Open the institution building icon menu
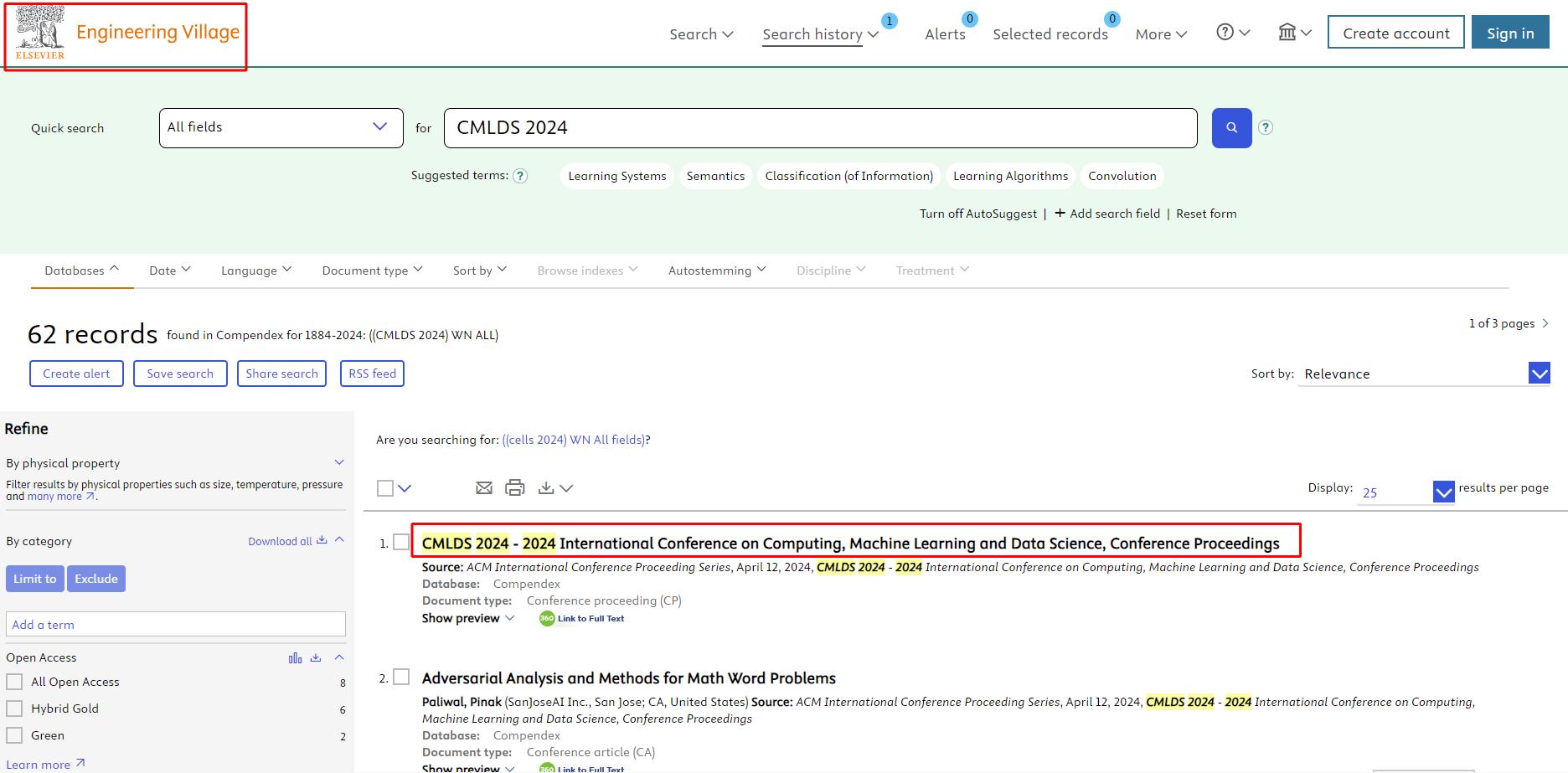1568x773 pixels. [x=1295, y=33]
